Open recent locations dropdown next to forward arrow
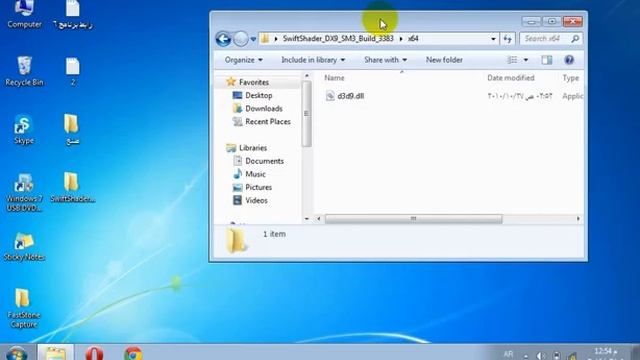This screenshot has width=640, height=360. [x=253, y=39]
